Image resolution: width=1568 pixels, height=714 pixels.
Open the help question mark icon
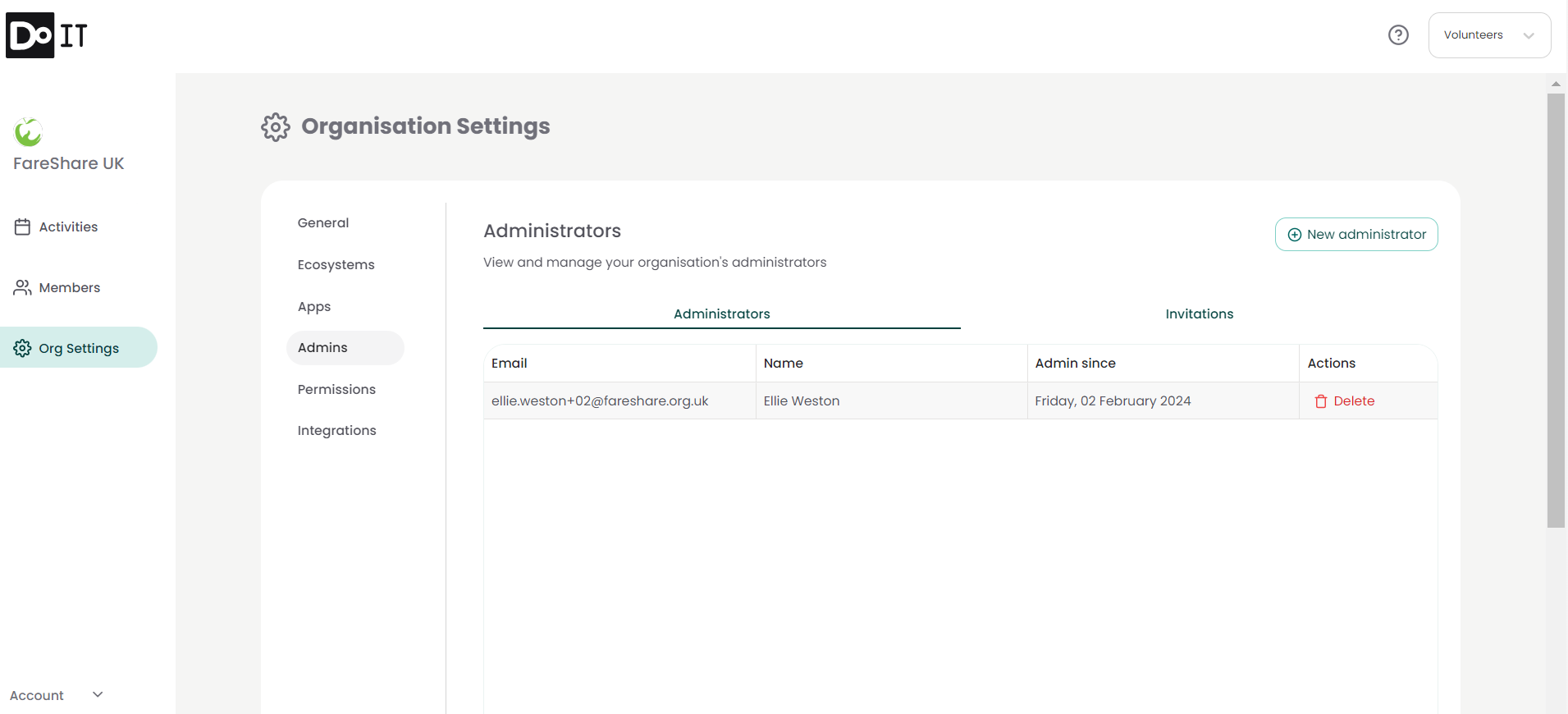click(1398, 35)
